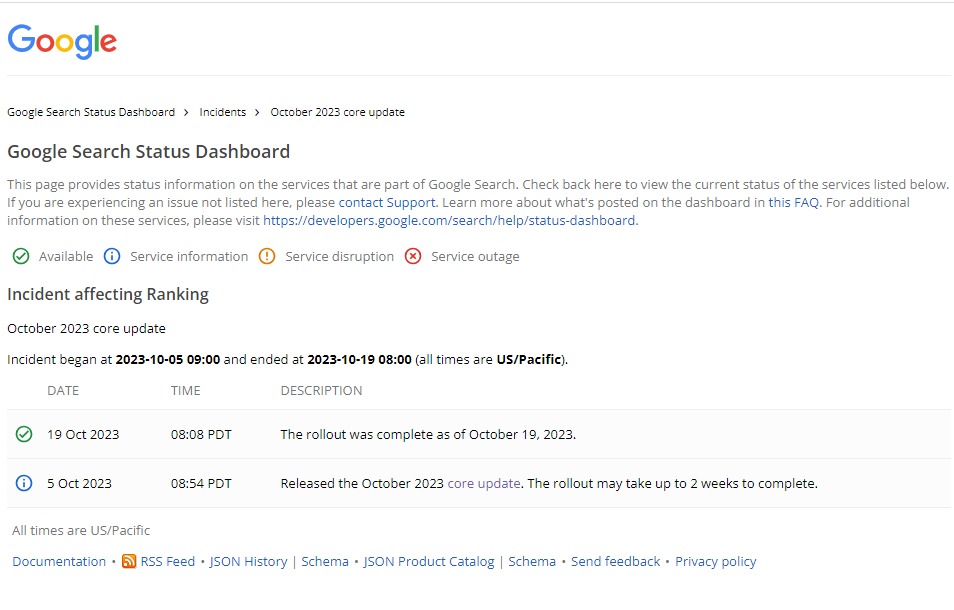Click the TIME column header
The image size is (954, 610).
pyautogui.click(x=186, y=390)
